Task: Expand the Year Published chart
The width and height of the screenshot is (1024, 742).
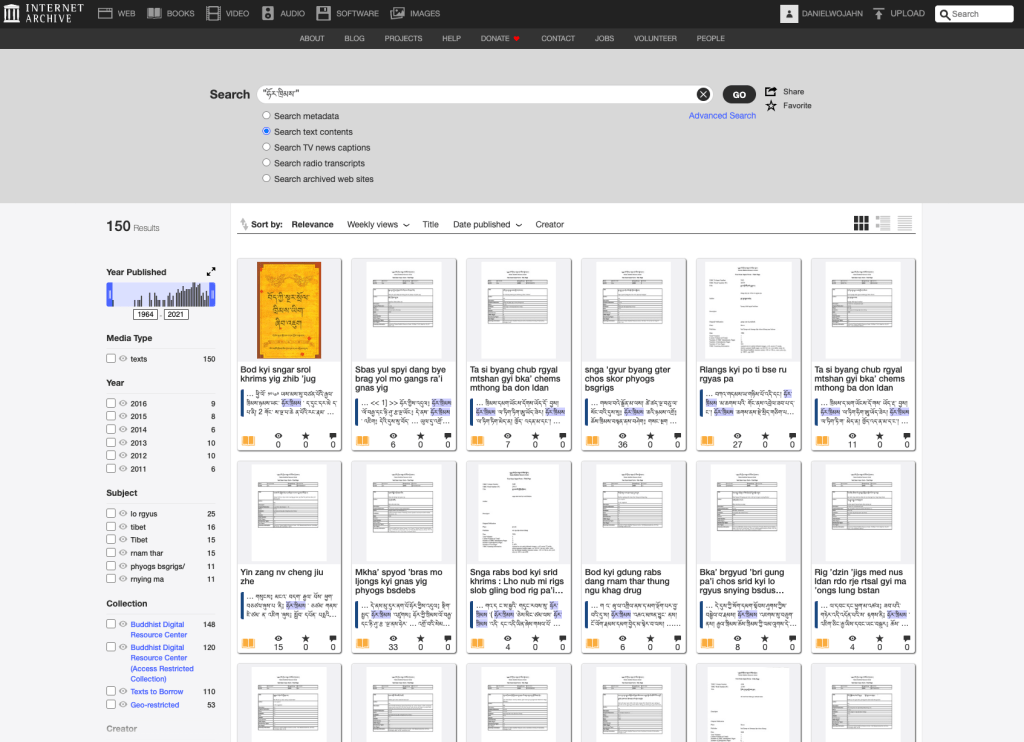Action: click(x=212, y=270)
